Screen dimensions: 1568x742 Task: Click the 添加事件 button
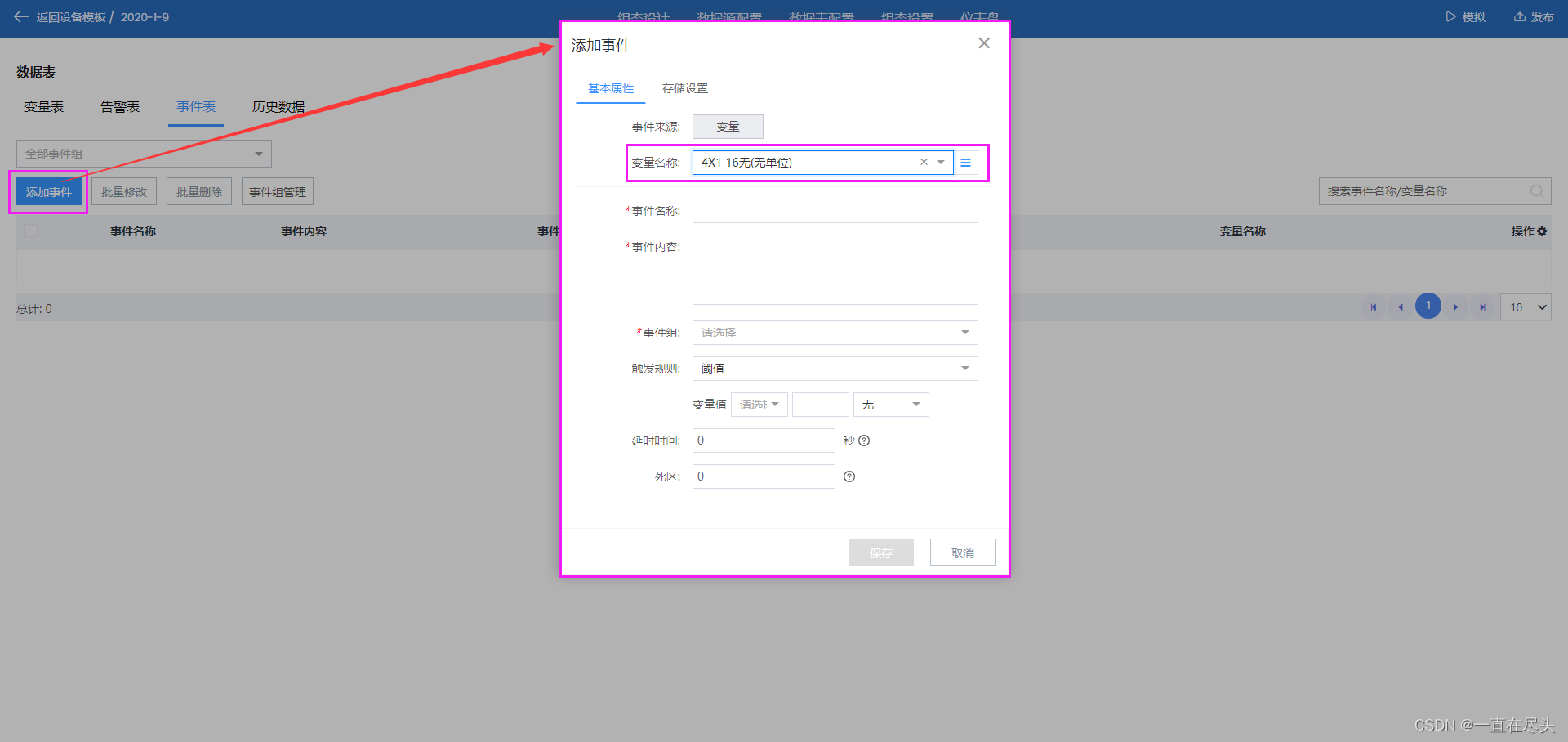[49, 192]
